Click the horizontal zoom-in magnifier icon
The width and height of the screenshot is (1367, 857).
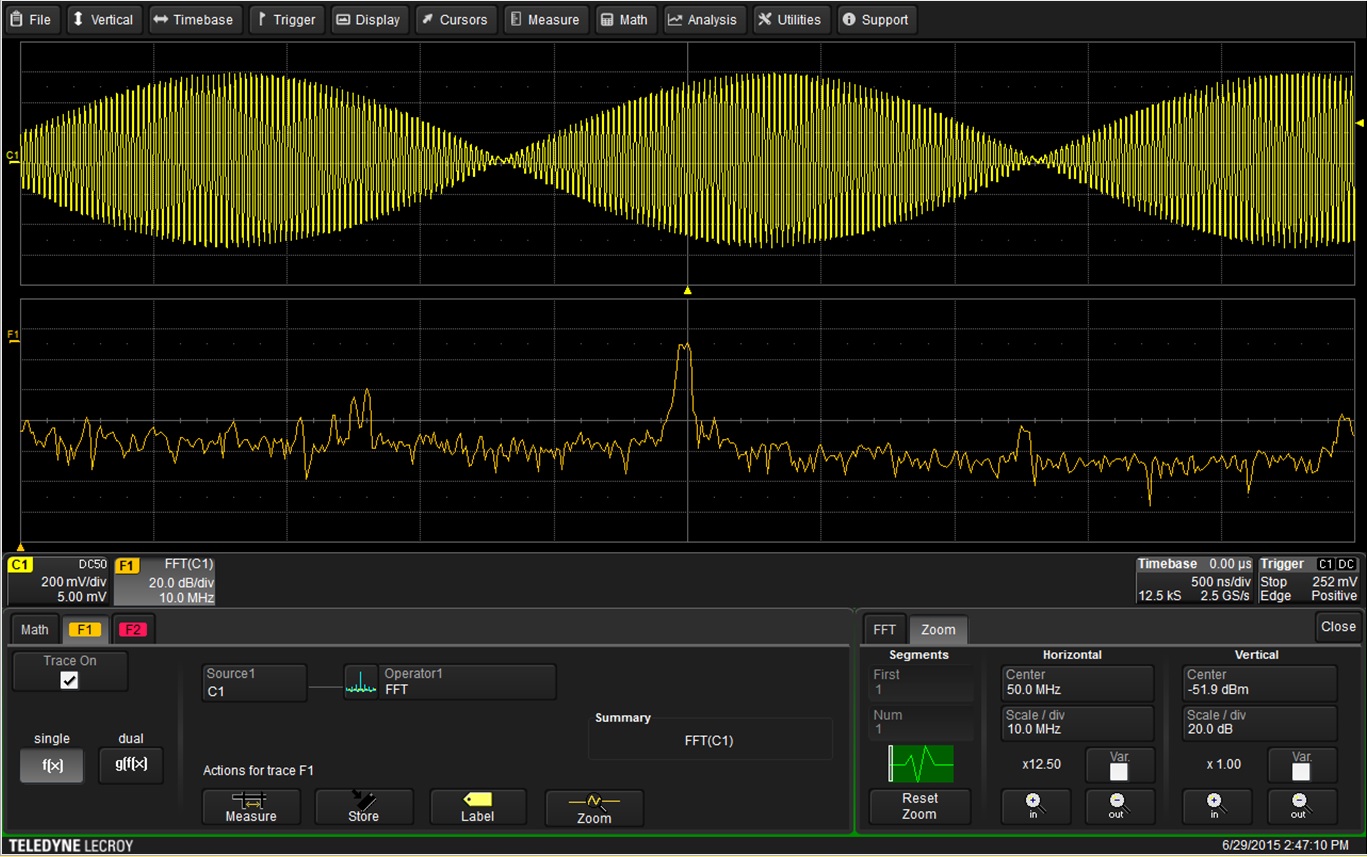pyautogui.click(x=1035, y=806)
